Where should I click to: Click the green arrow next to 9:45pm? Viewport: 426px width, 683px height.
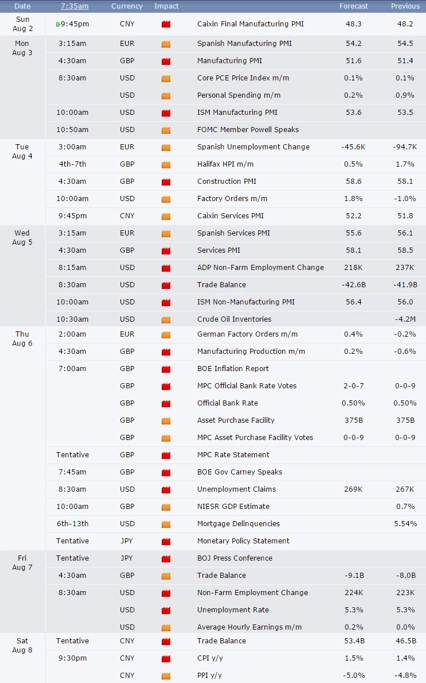(58, 24)
